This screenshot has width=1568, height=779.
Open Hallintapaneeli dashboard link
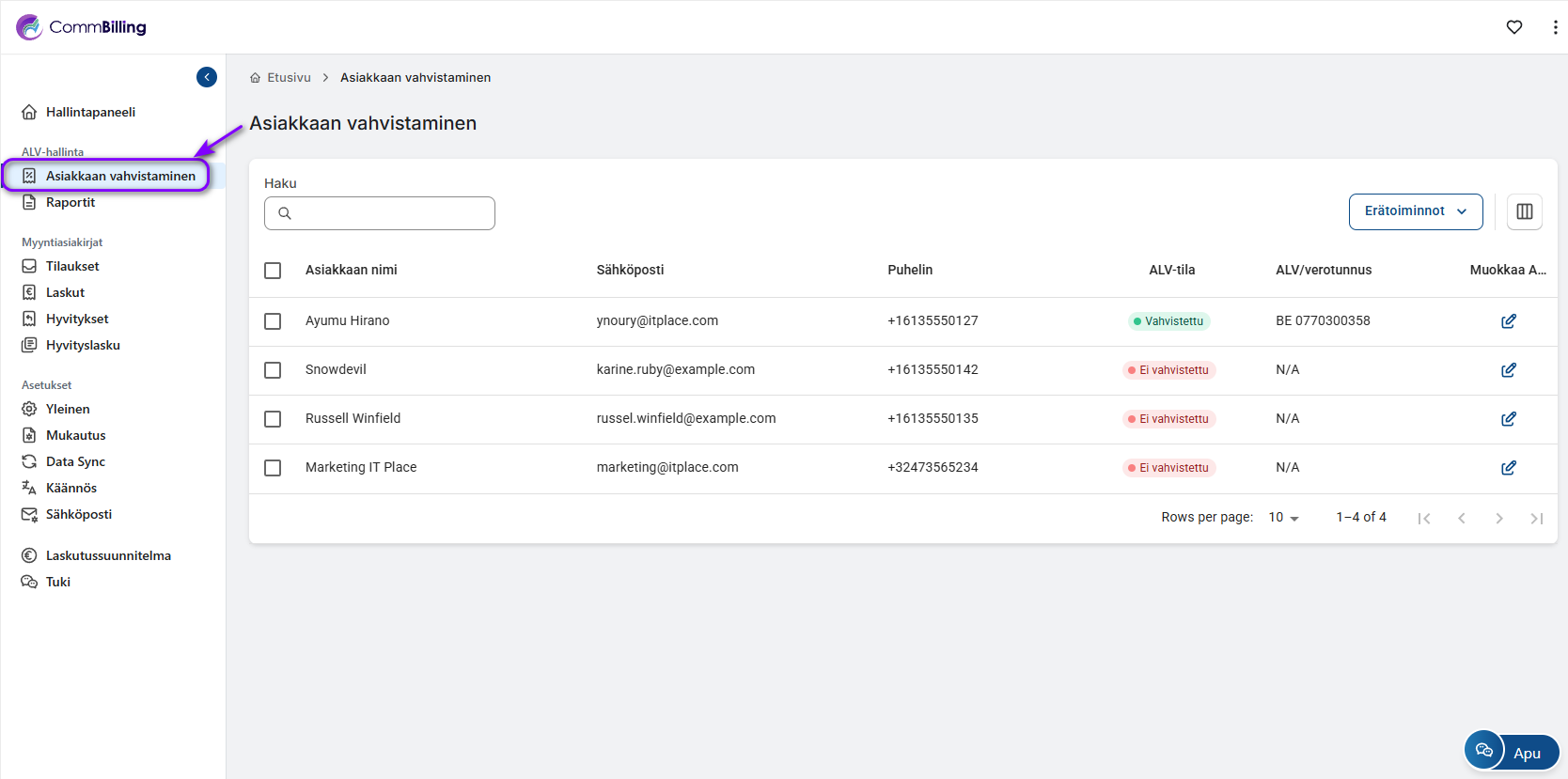(x=90, y=112)
